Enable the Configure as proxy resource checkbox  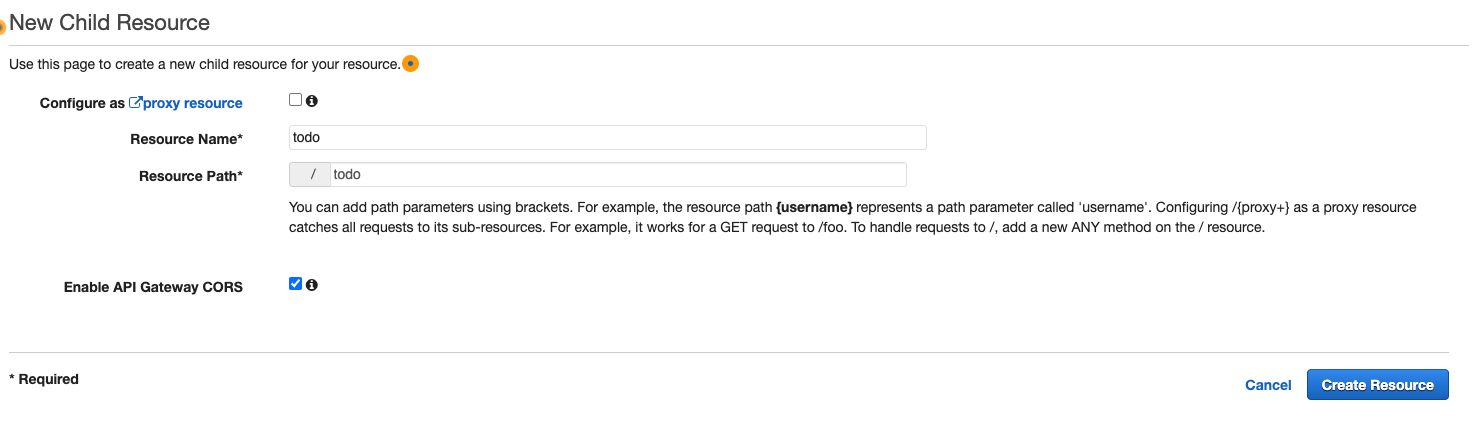[x=295, y=100]
